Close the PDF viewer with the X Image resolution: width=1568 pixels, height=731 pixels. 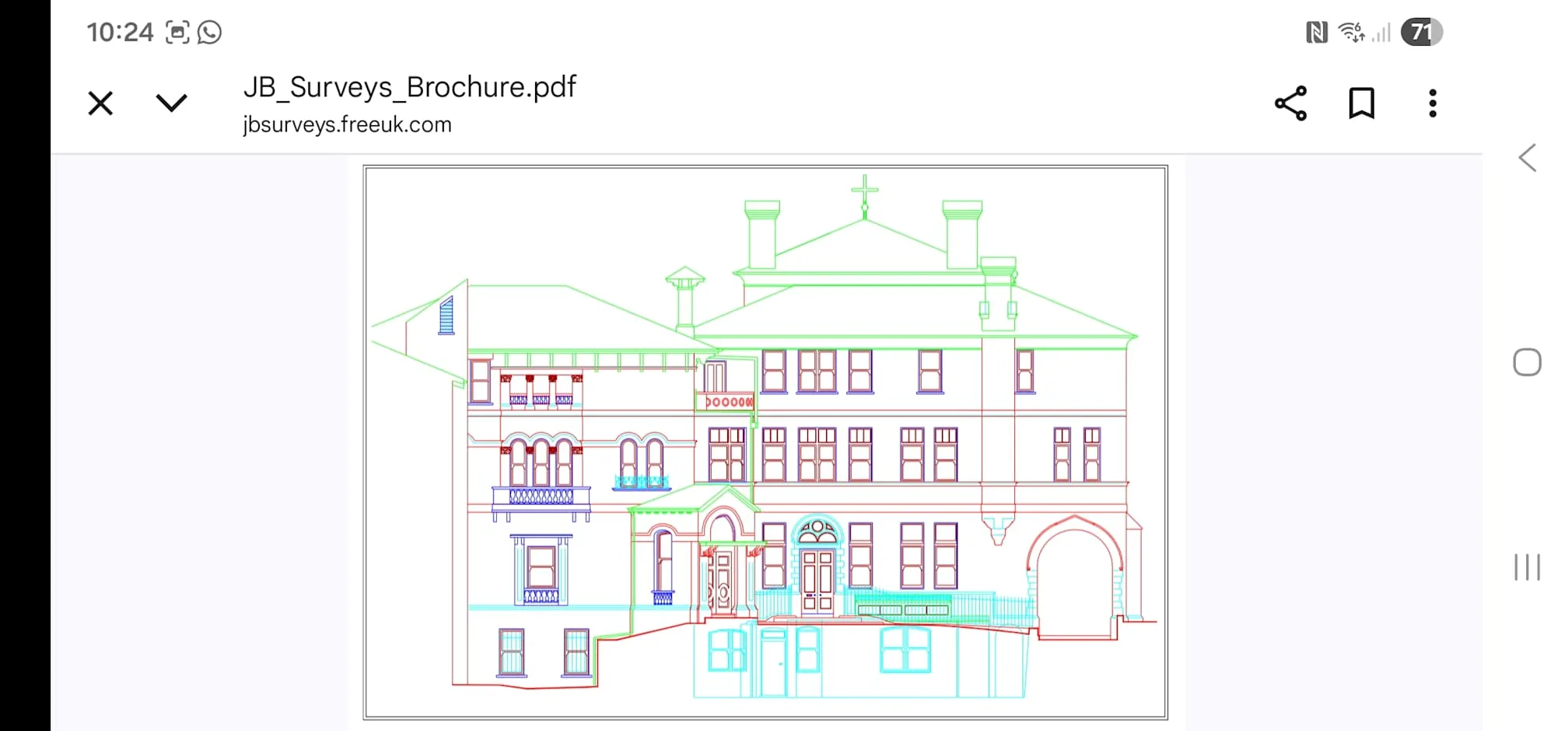100,103
